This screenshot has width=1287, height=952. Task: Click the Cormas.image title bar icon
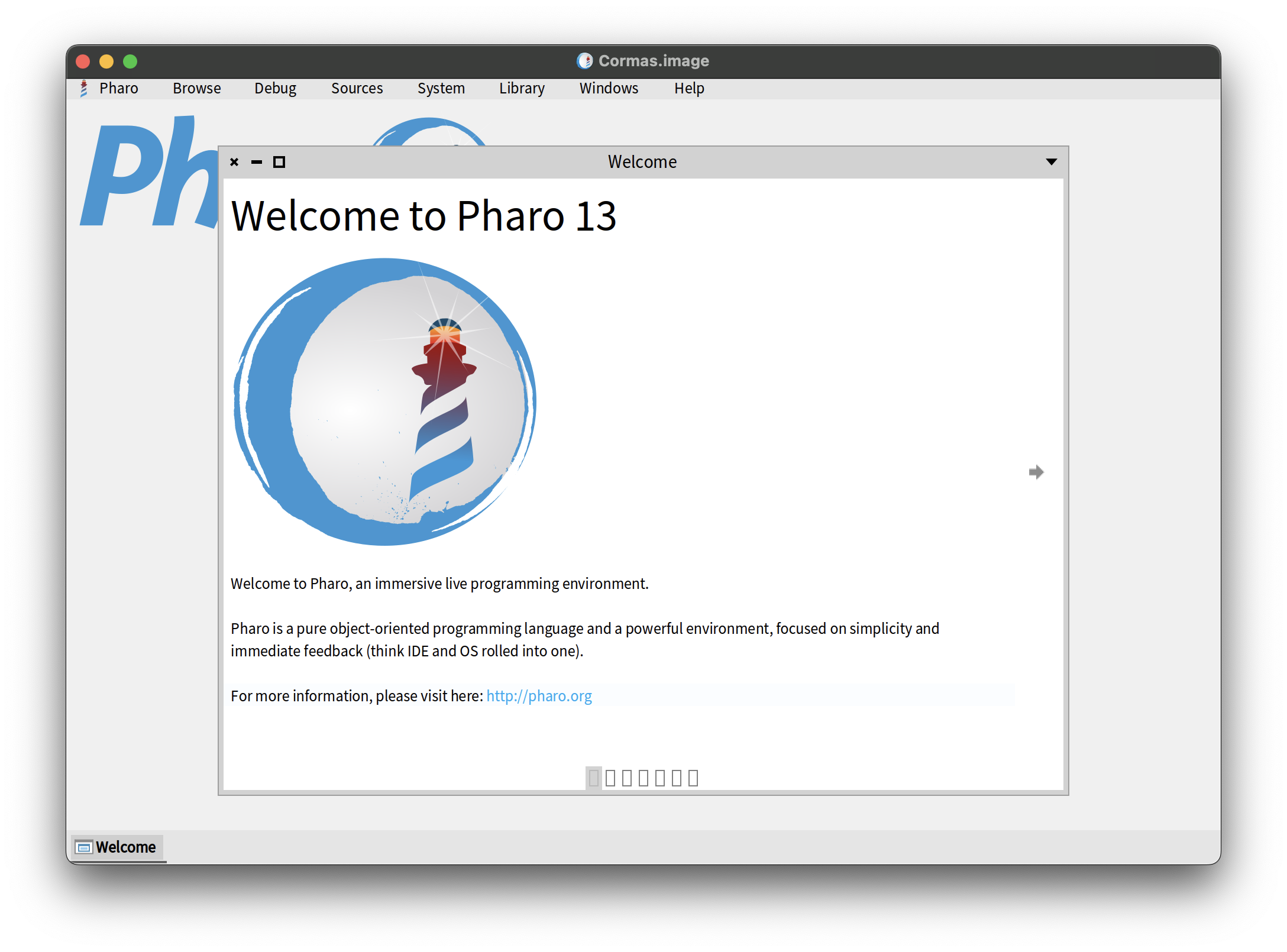pyautogui.click(x=584, y=61)
